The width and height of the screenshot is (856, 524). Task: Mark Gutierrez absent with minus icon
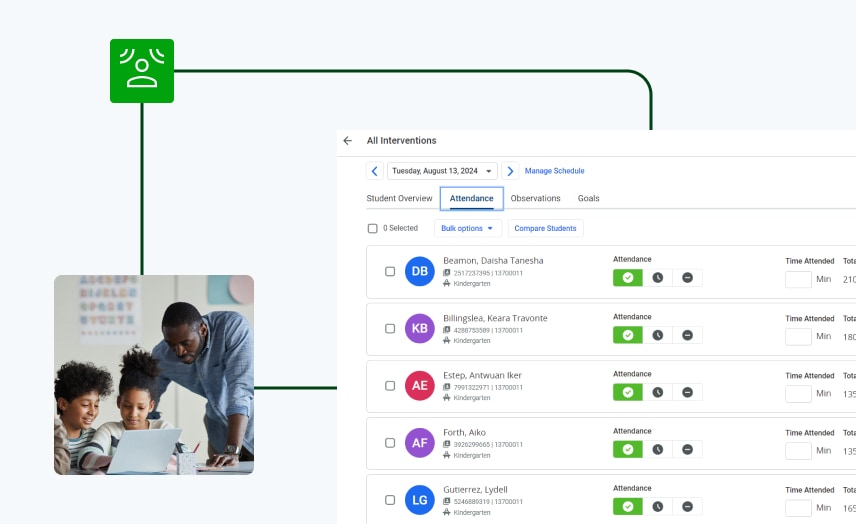click(687, 507)
